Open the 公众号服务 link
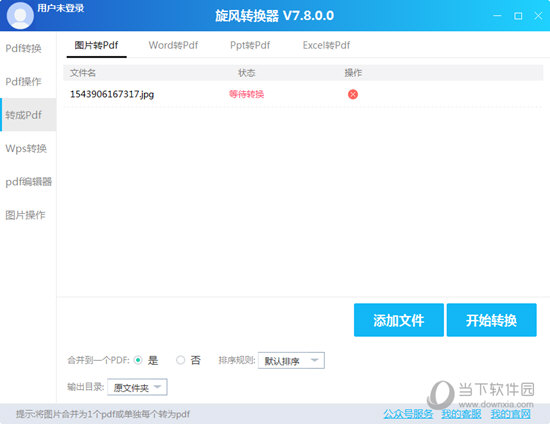 [x=408, y=414]
